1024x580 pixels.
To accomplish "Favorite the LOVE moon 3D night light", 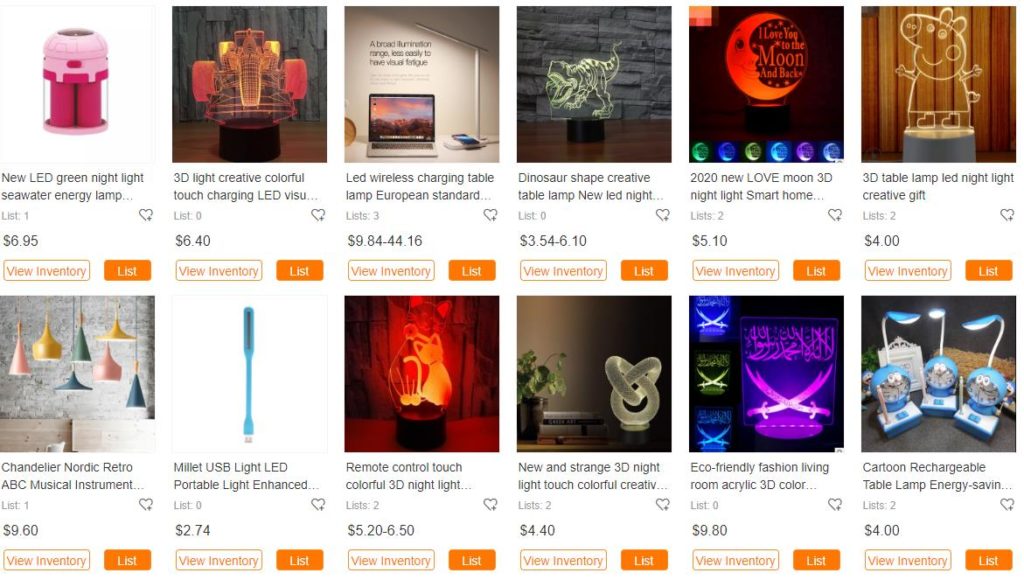I will click(x=835, y=215).
